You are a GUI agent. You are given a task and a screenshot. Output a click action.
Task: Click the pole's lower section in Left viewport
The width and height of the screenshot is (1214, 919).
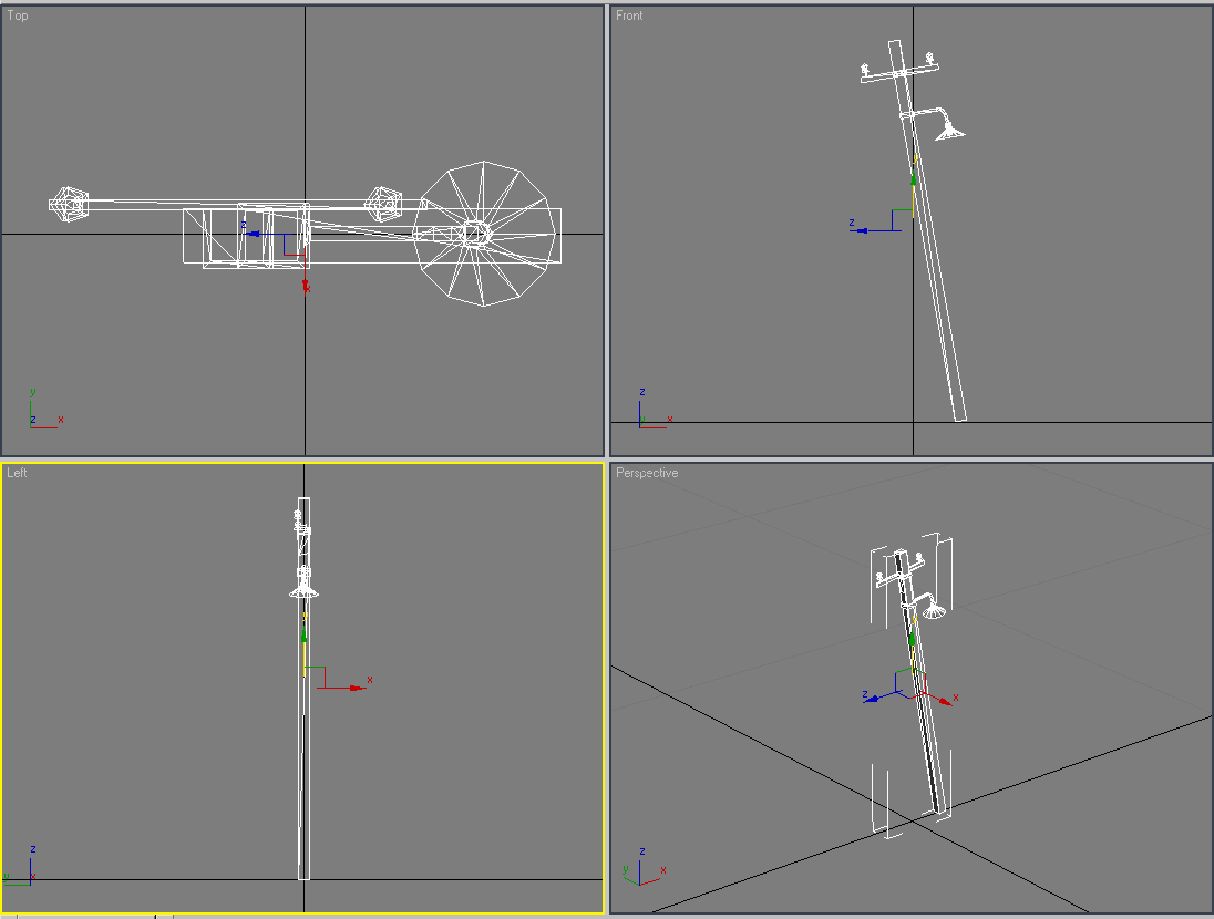pos(304,800)
